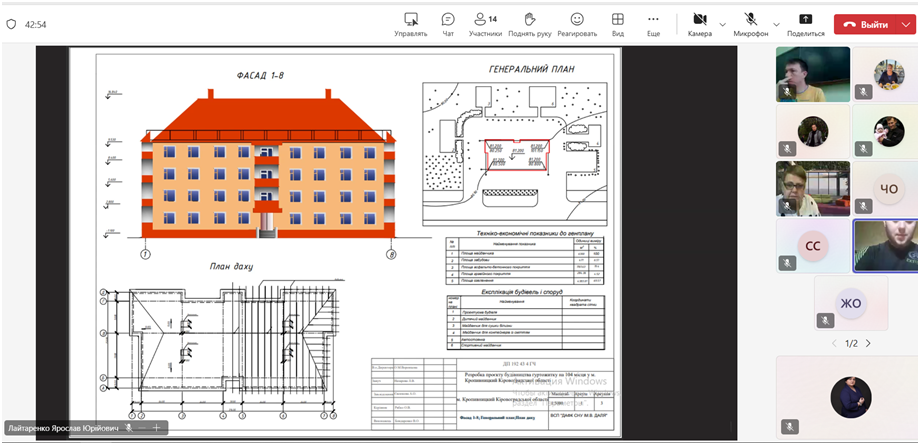Open the Реагировать reactions menu
The height and width of the screenshot is (445, 920).
(576, 23)
